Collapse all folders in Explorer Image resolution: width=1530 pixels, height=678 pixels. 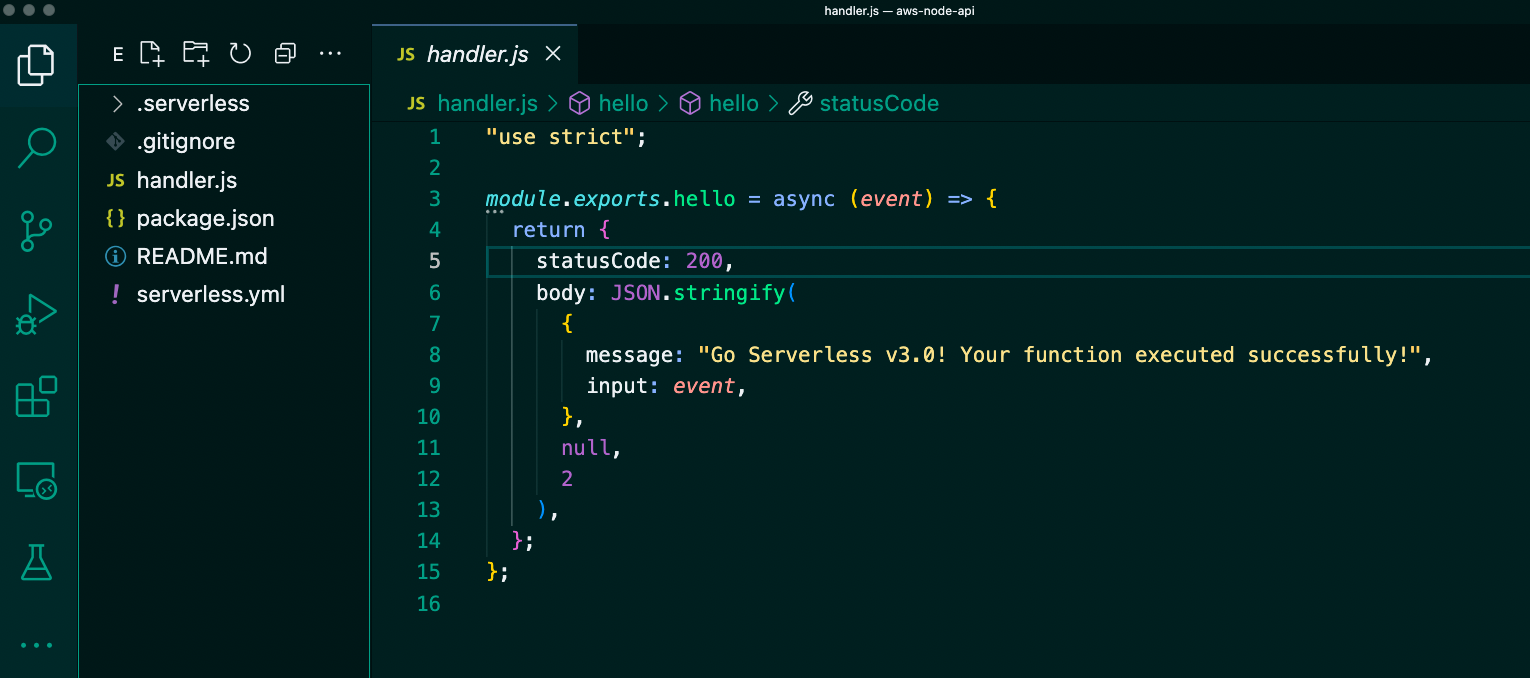[285, 54]
